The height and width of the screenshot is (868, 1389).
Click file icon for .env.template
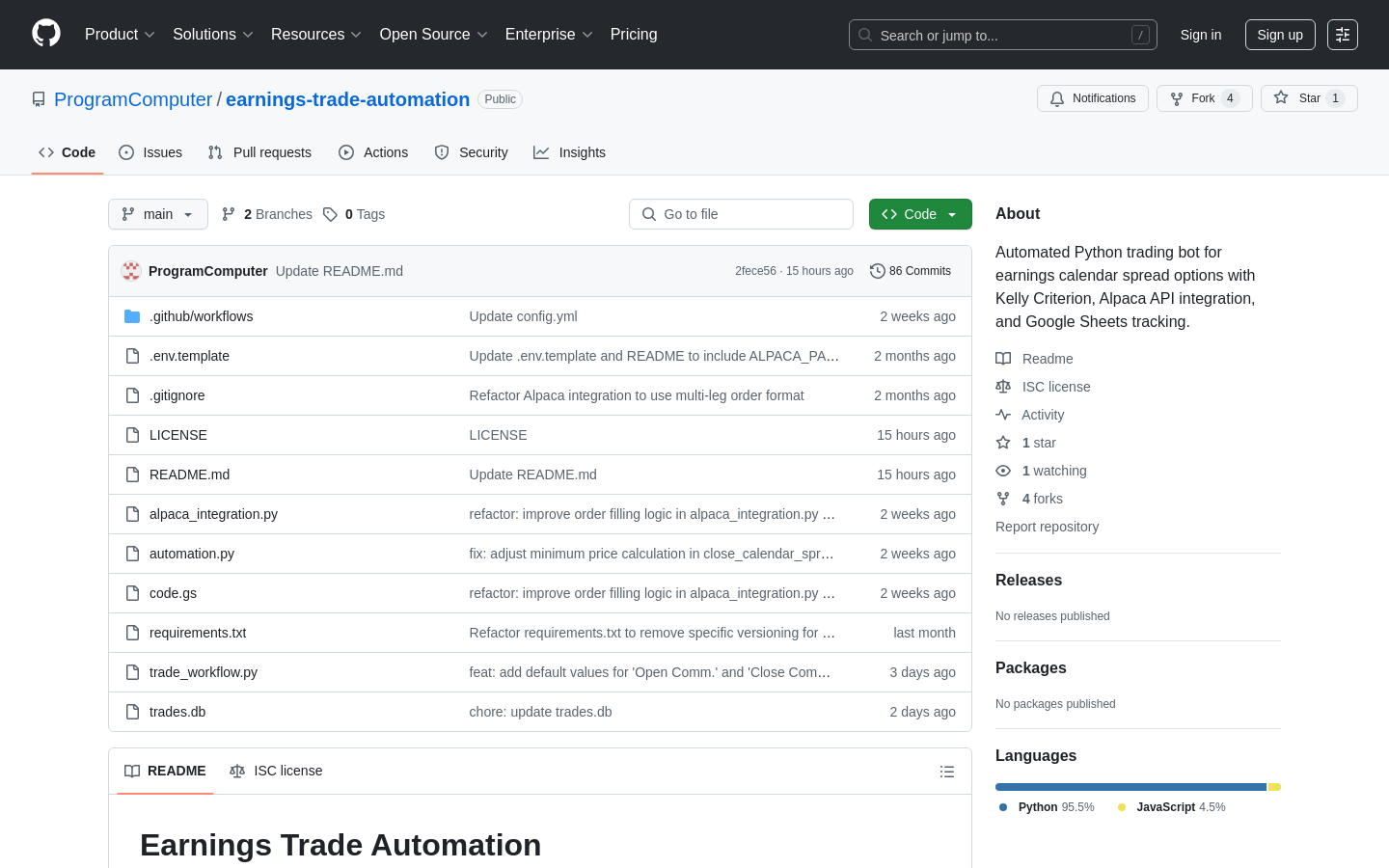click(x=132, y=356)
